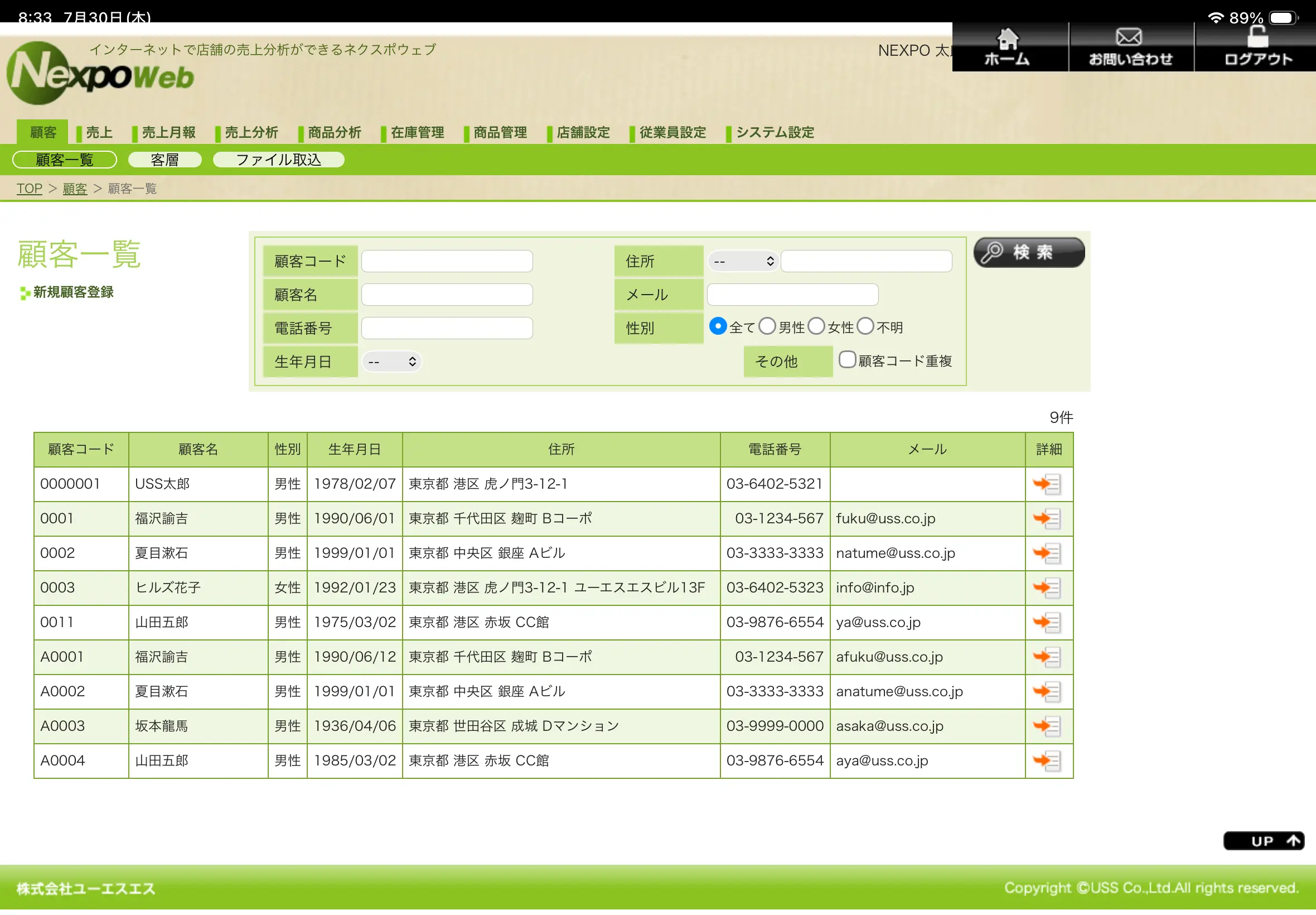
Task: Open detail icon for customer code 0002
Action: coord(1047,553)
